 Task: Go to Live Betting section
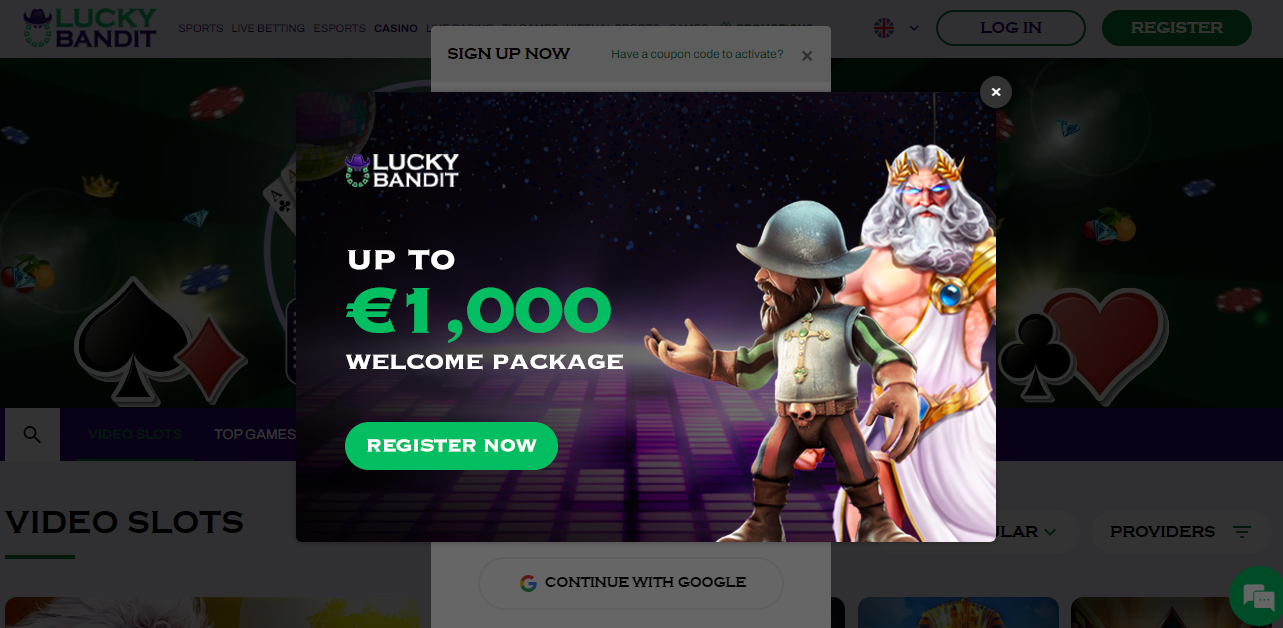[x=268, y=28]
